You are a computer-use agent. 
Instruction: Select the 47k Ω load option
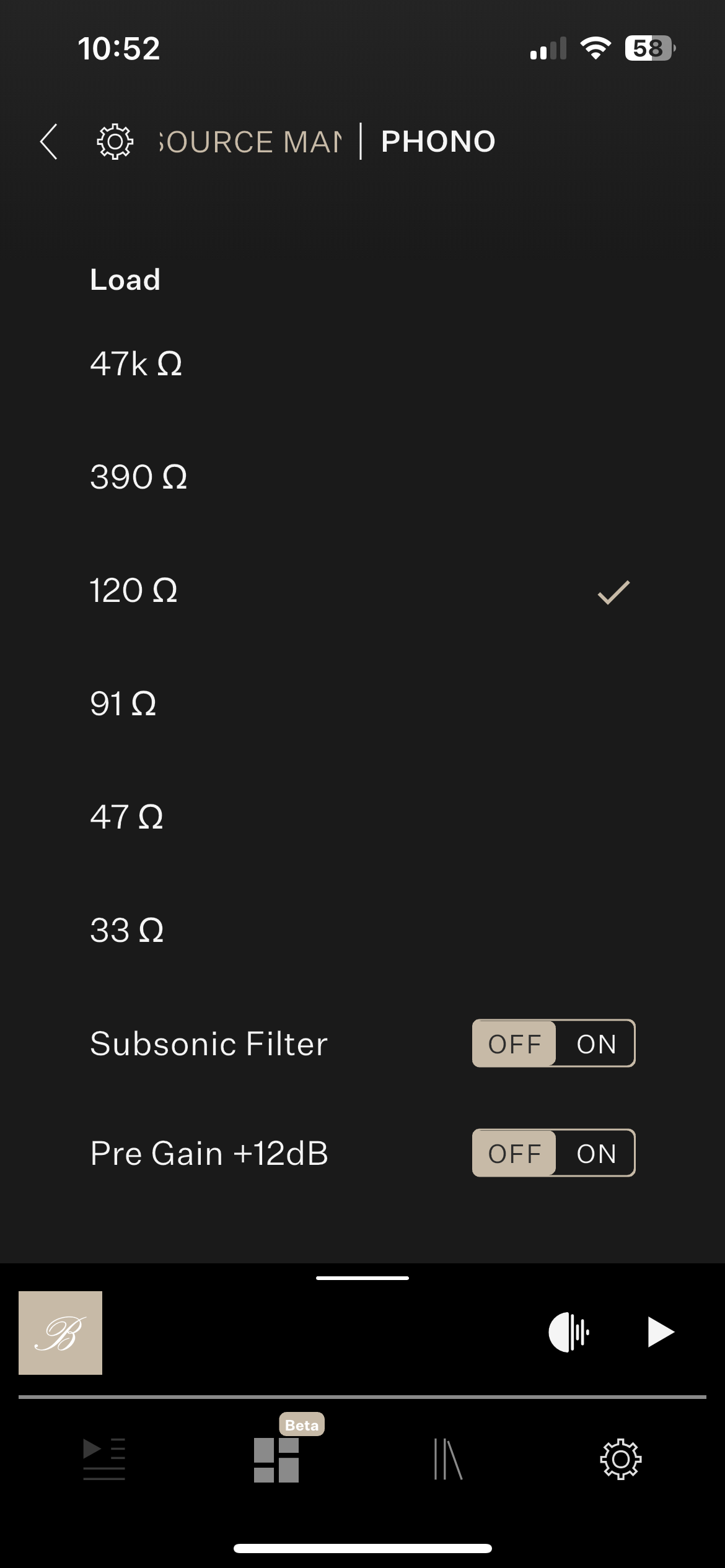click(136, 364)
